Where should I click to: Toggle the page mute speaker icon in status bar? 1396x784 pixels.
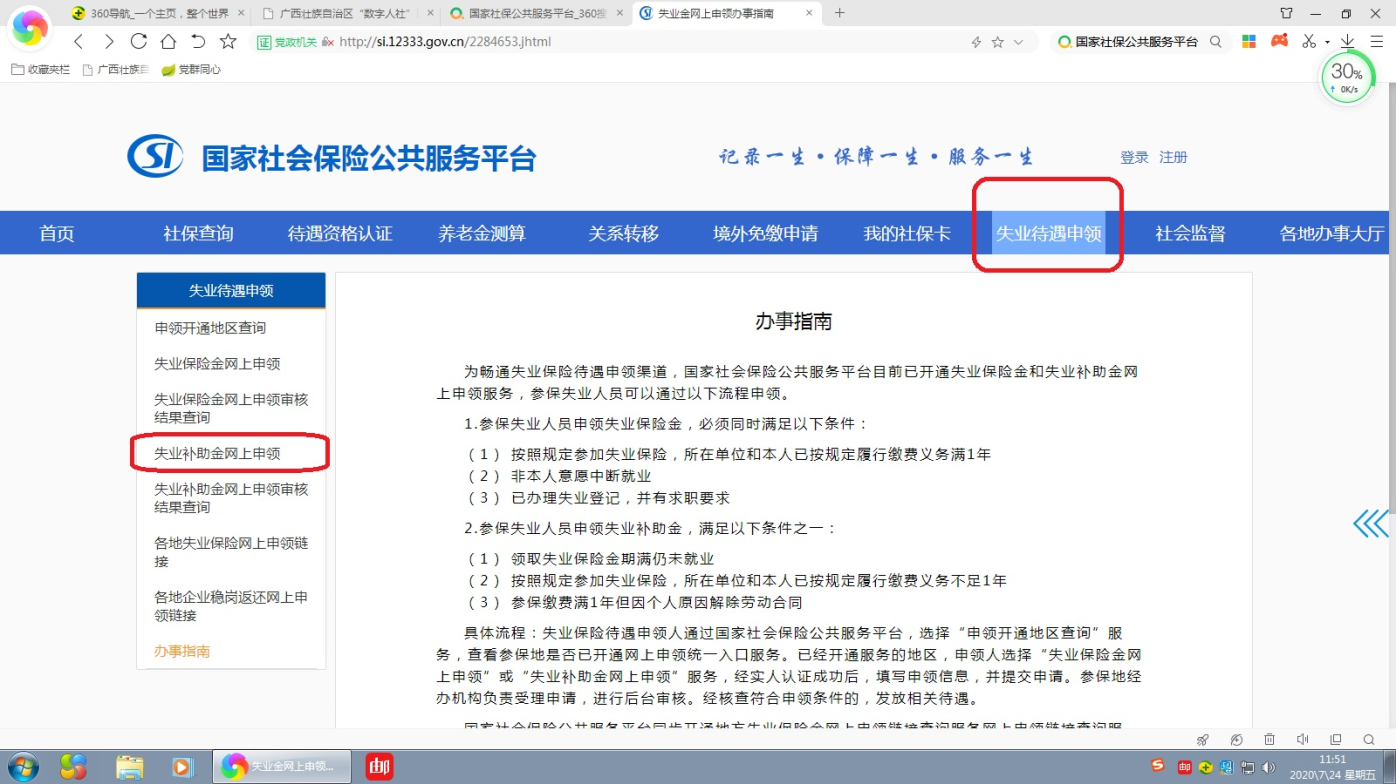[1302, 739]
